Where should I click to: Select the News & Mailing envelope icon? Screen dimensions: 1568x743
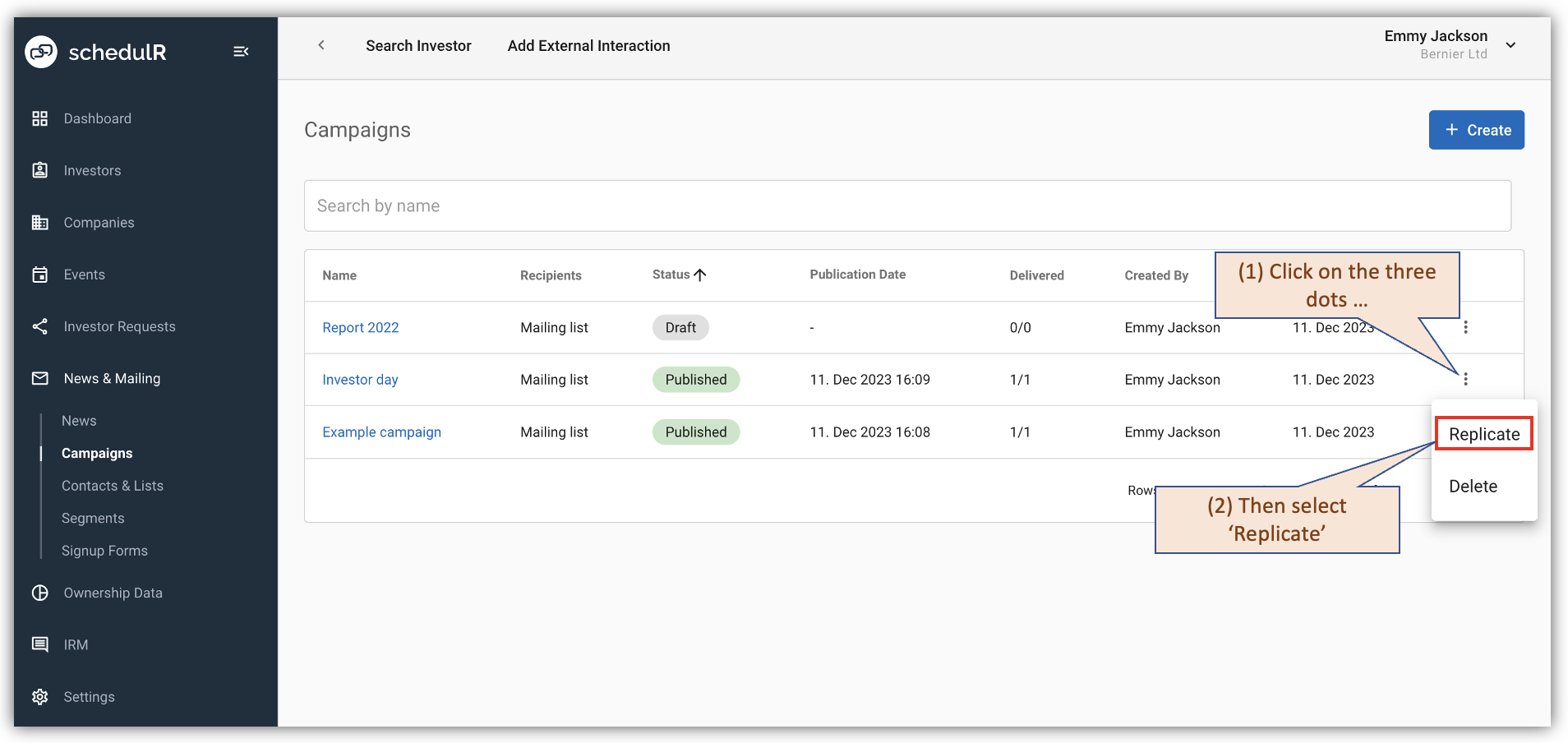[x=40, y=378]
